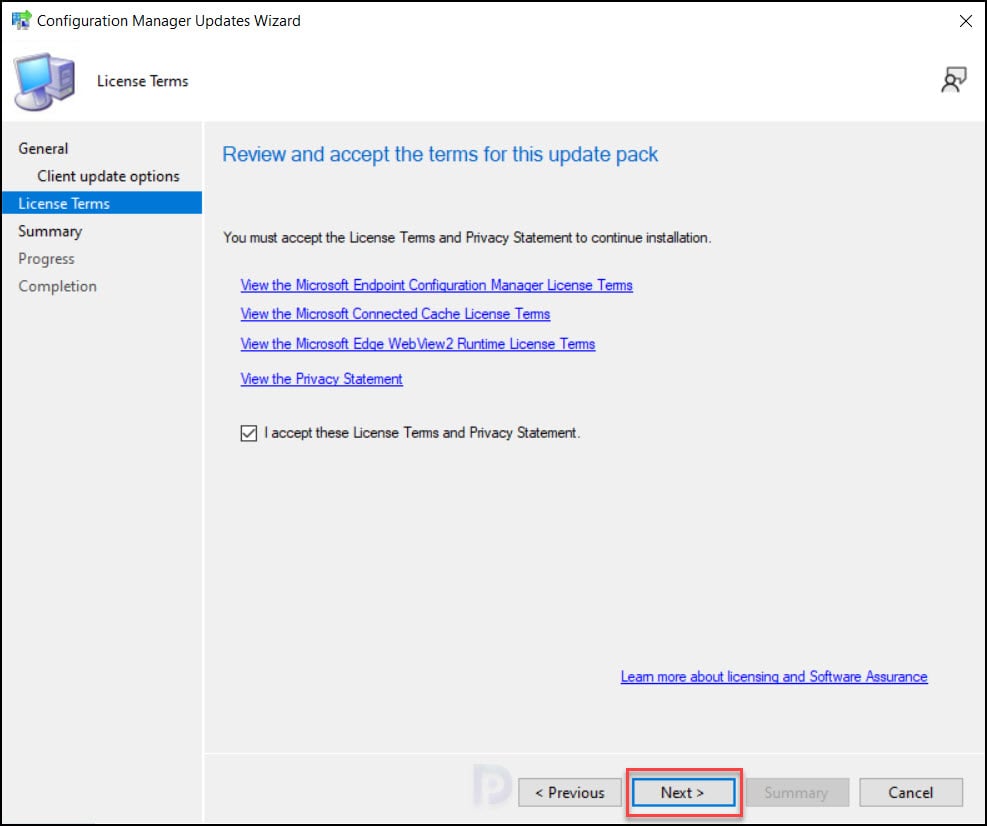
Task: Close the Configuration Manager Updates Wizard window
Action: [x=966, y=21]
